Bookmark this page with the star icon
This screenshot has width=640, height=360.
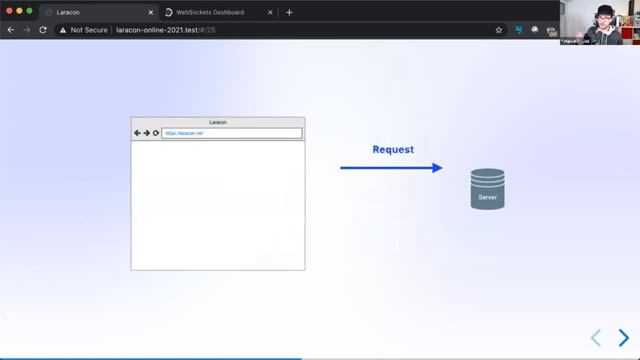click(x=499, y=30)
